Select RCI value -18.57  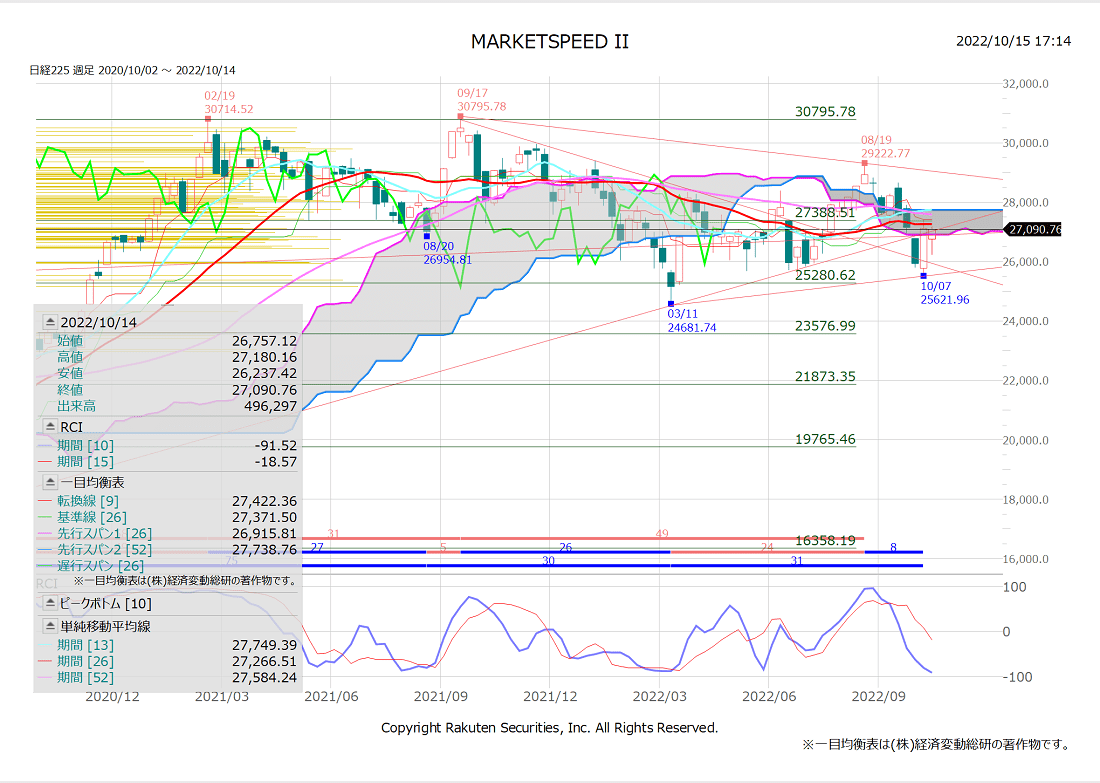coord(276,462)
